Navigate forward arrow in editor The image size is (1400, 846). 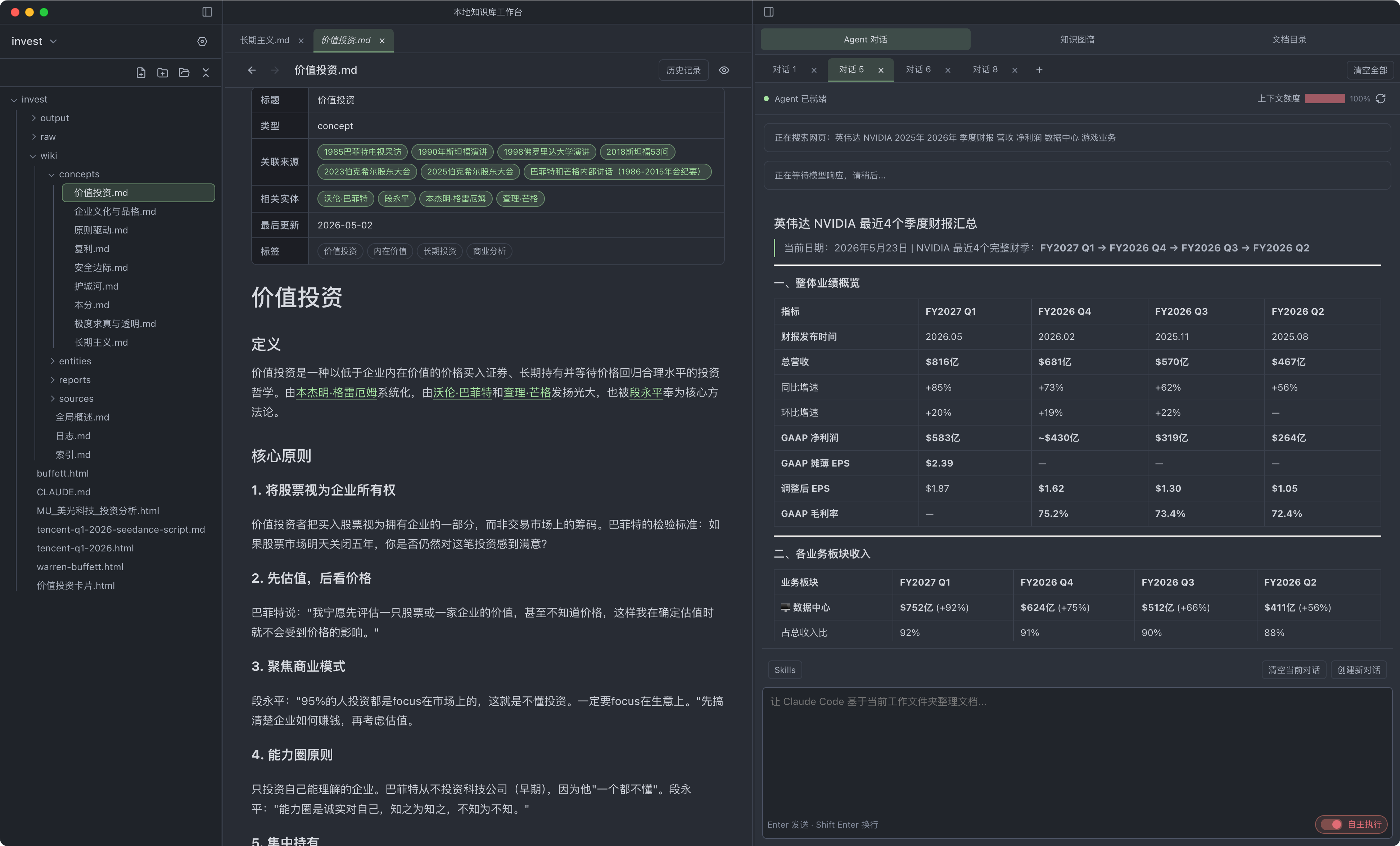click(275, 70)
